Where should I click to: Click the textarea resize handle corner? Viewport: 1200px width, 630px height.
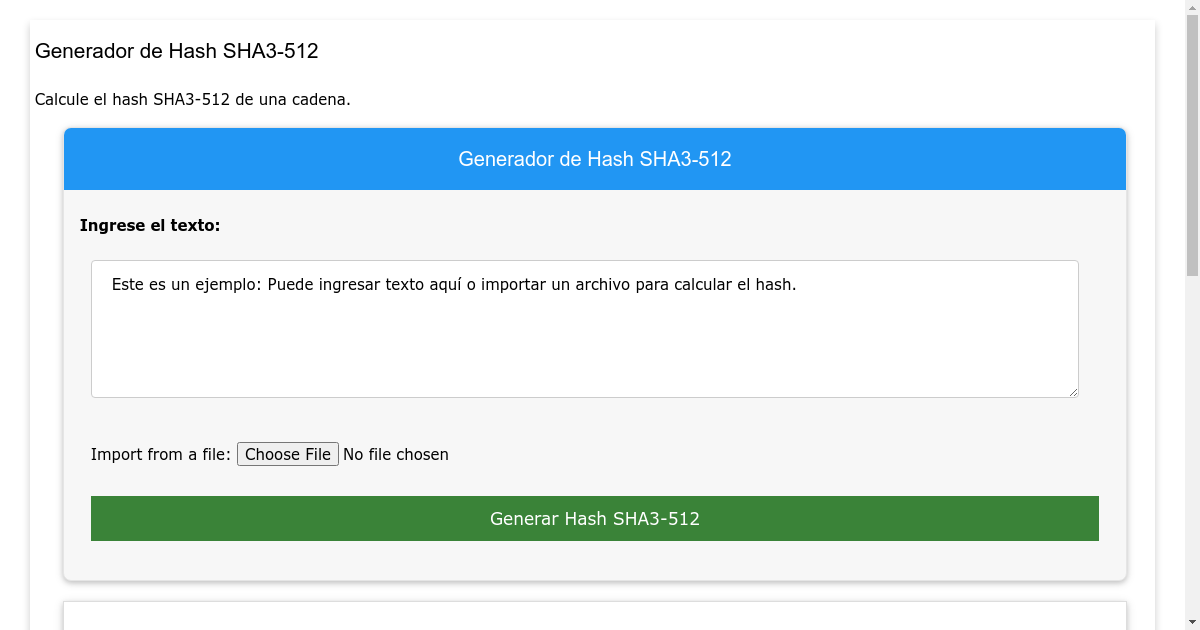(x=1074, y=392)
